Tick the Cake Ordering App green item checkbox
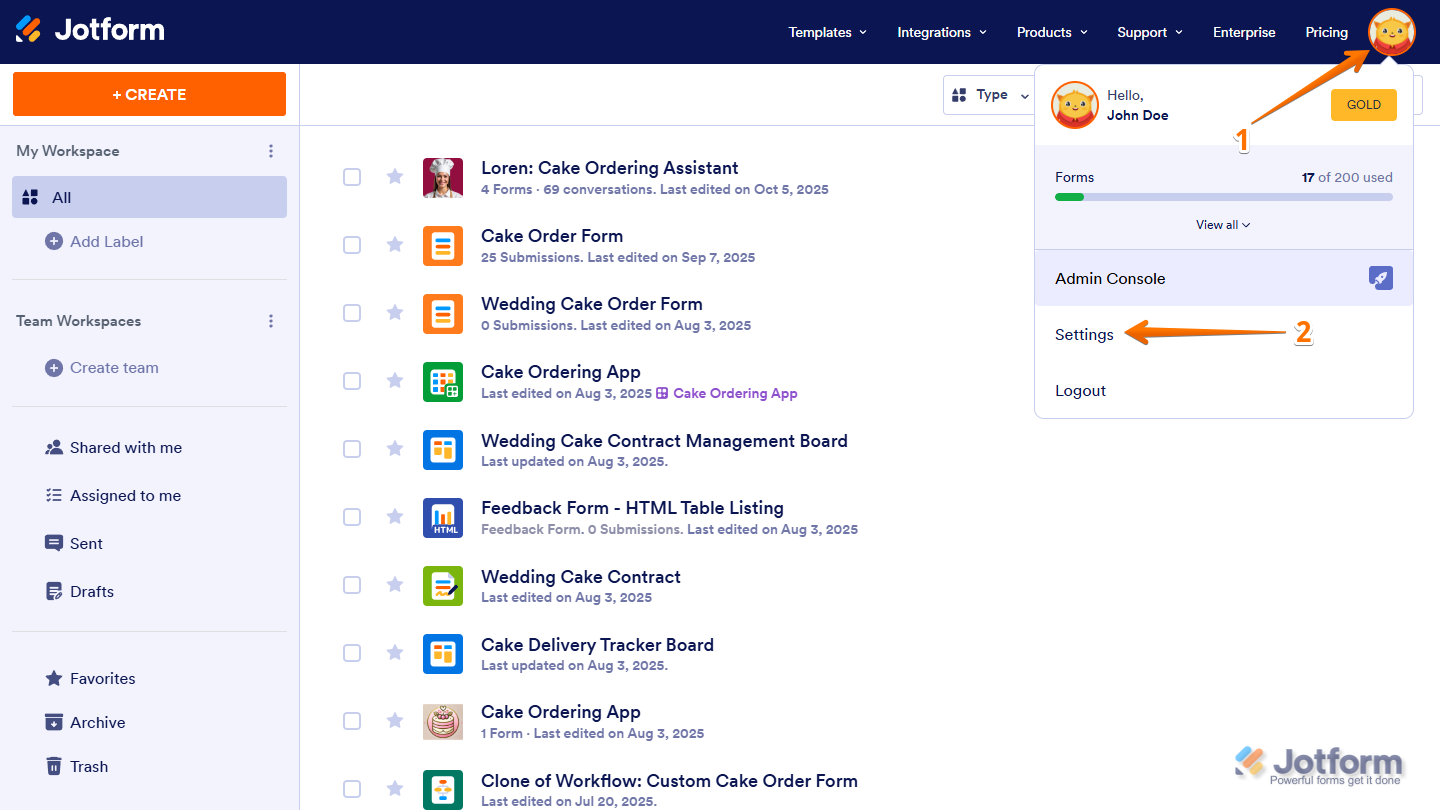Image resolution: width=1440 pixels, height=810 pixels. point(352,381)
